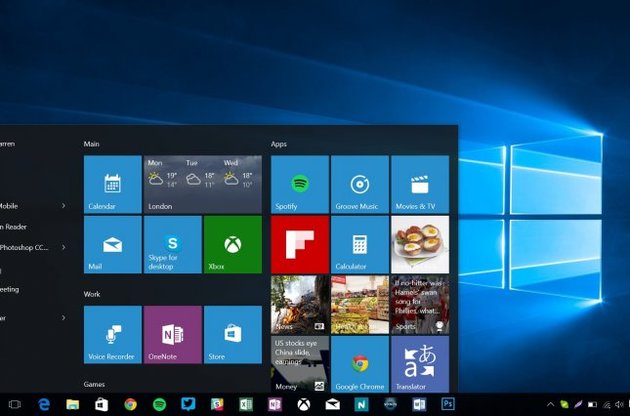Open the red Flipboard tile
The height and width of the screenshot is (416, 630).
coord(299,244)
